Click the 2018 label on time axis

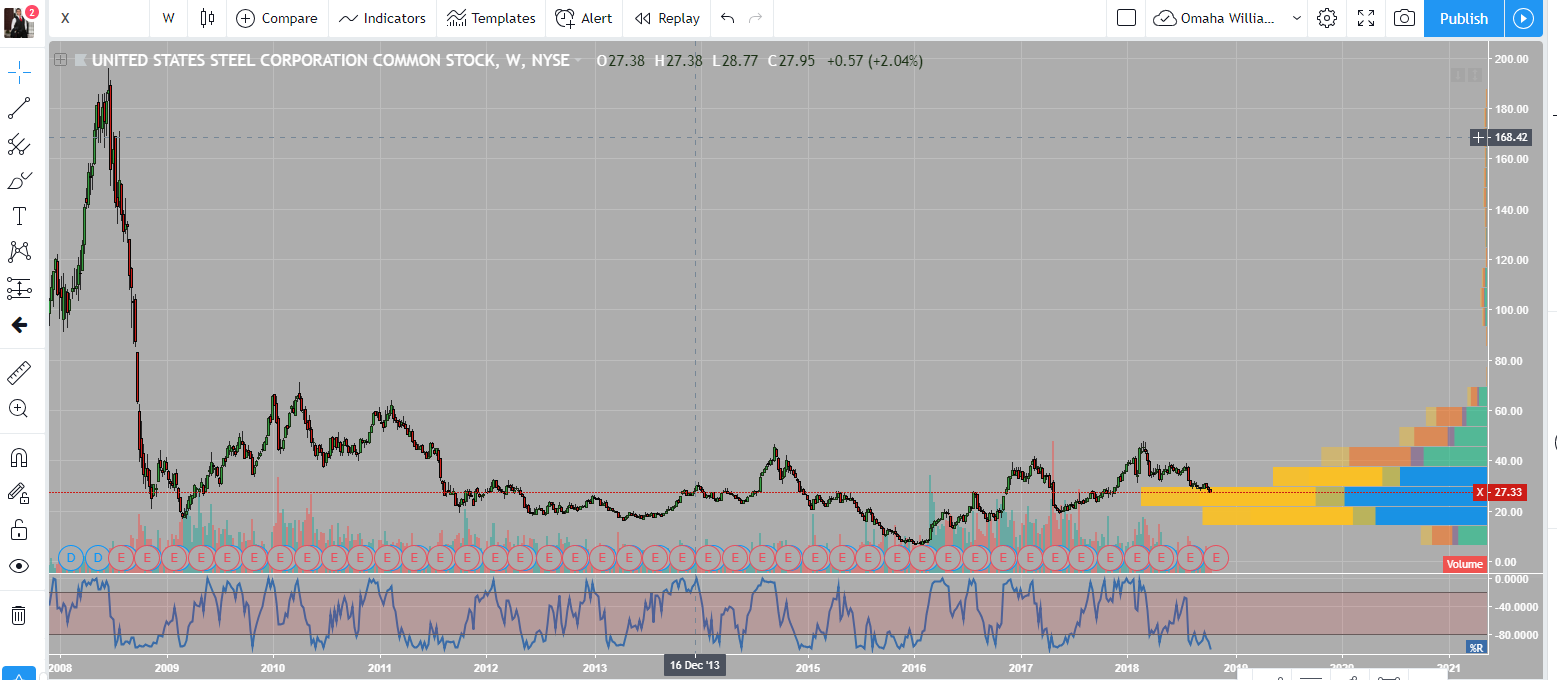tap(1127, 667)
